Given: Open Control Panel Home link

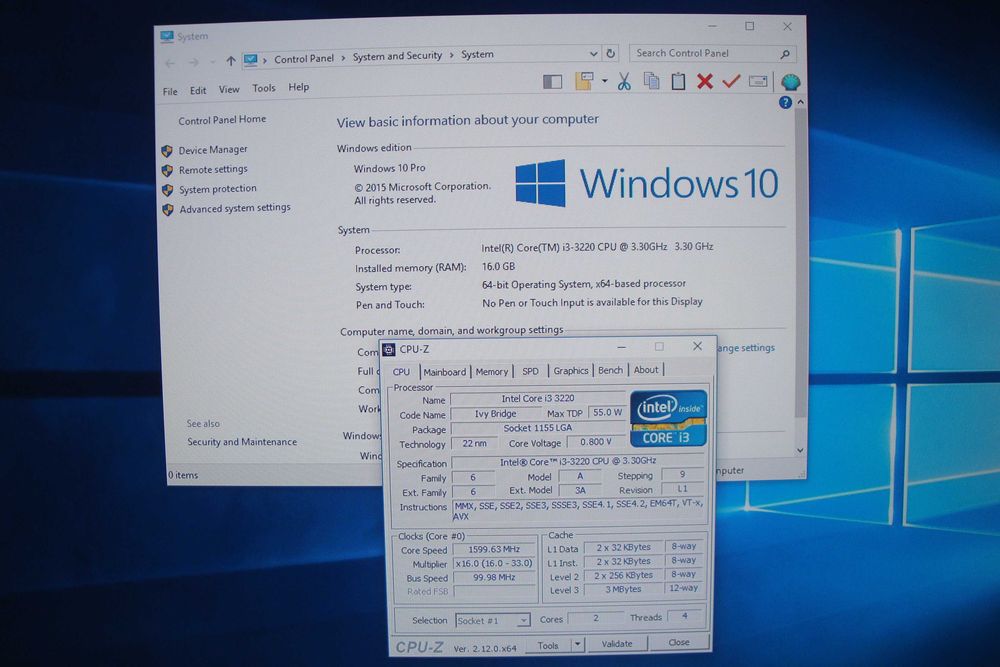Looking at the screenshot, I should 222,120.
